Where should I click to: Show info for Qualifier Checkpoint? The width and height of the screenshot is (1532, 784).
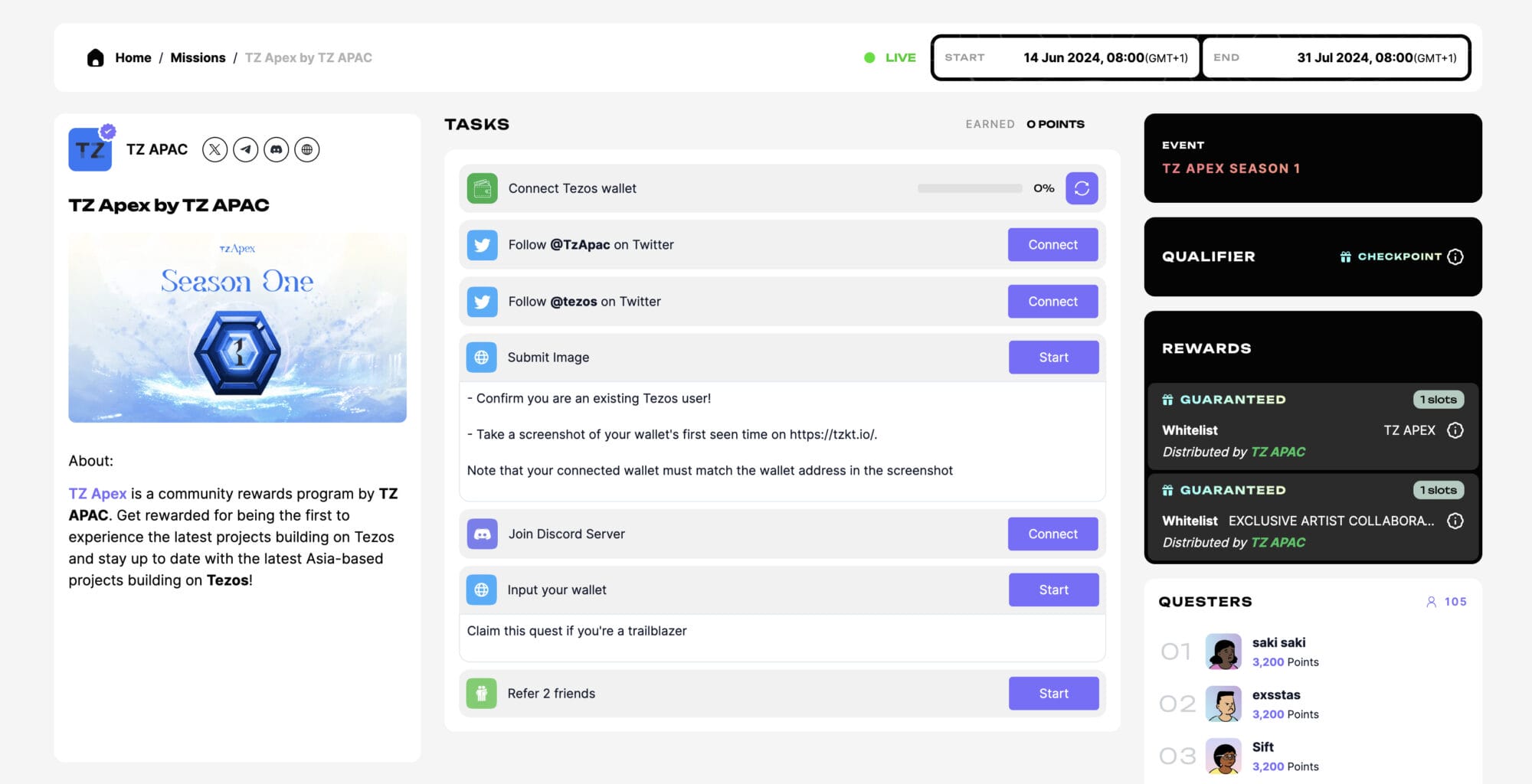click(1455, 256)
